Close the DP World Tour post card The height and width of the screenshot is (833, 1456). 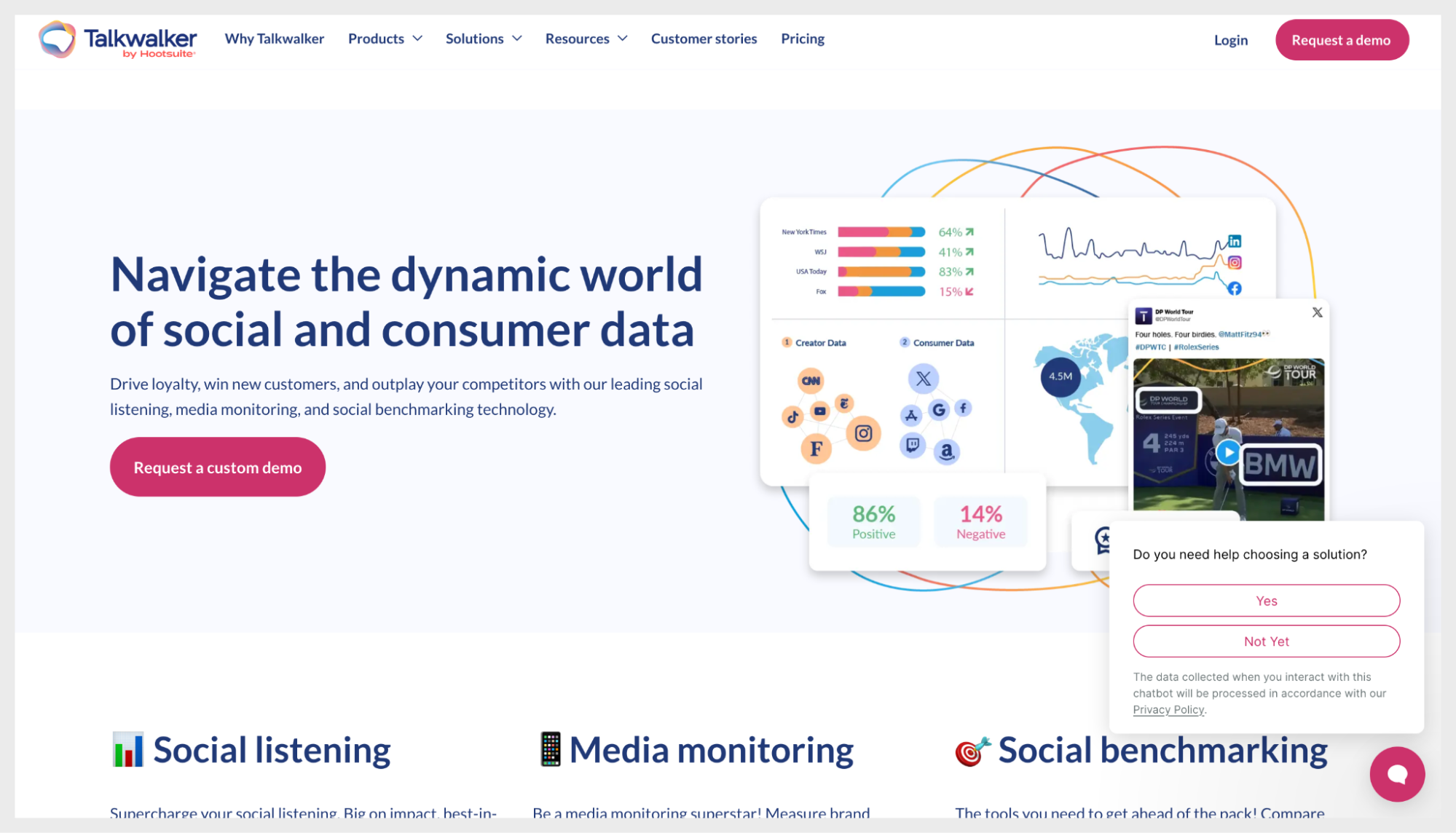[1317, 312]
